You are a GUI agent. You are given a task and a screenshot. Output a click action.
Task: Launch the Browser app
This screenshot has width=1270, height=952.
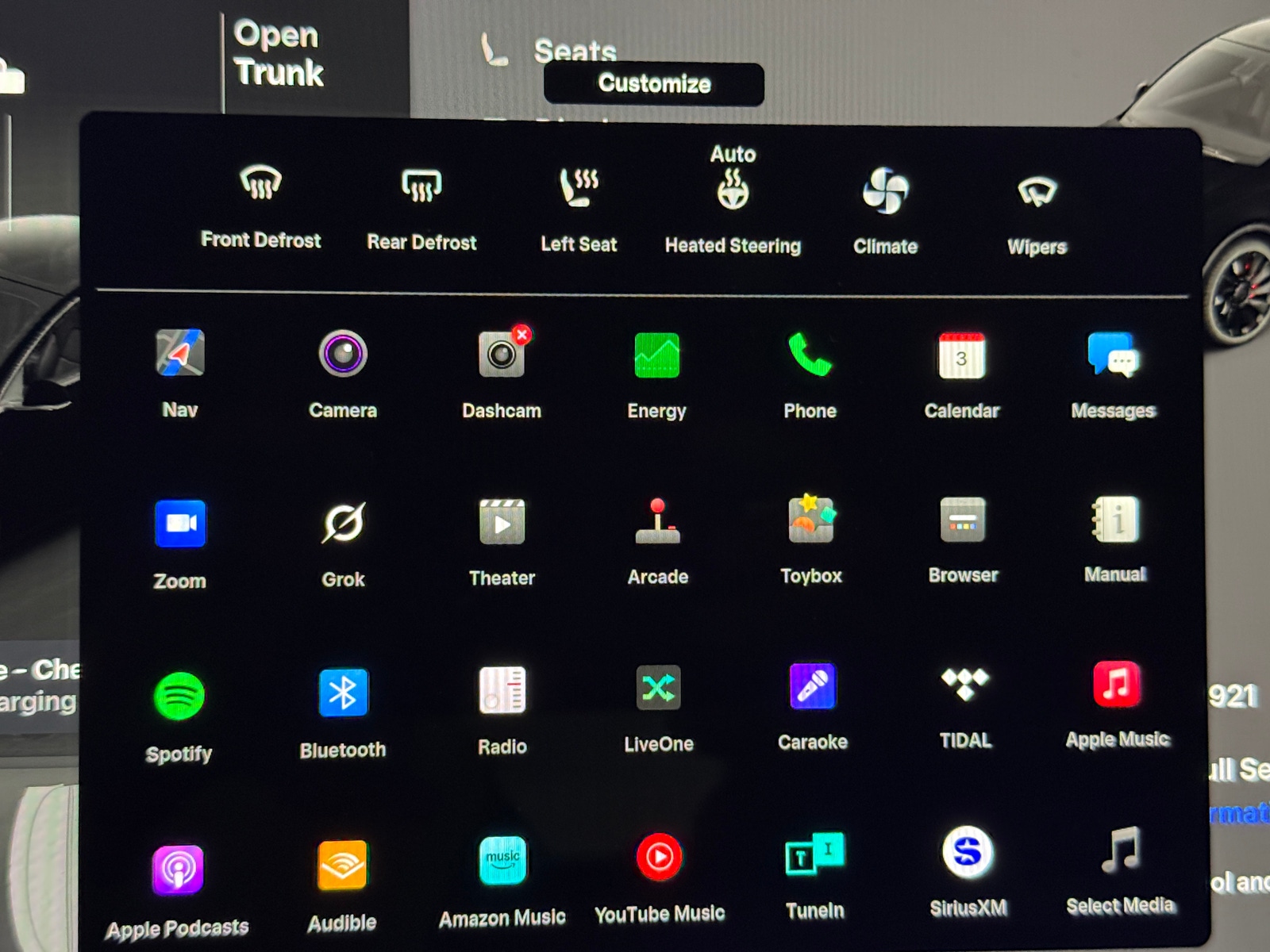pyautogui.click(x=963, y=520)
